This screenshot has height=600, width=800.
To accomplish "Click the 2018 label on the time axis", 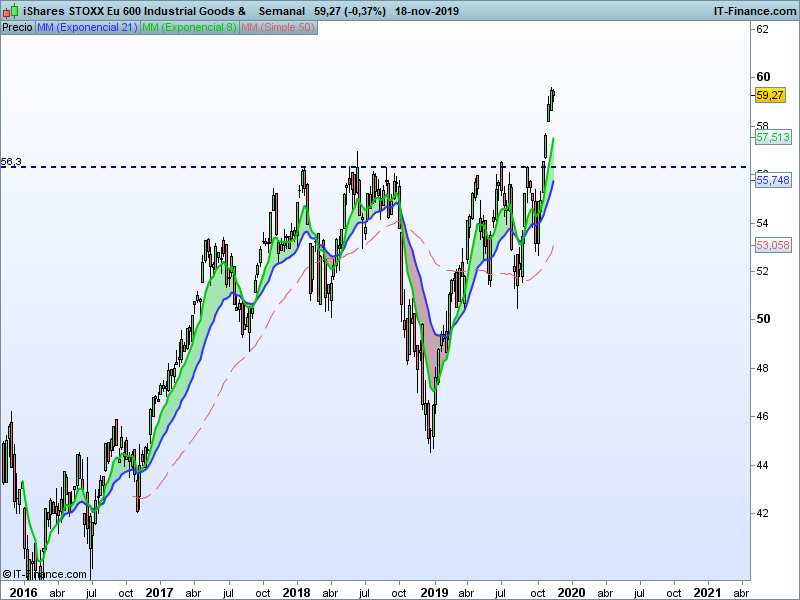I will point(296,592).
